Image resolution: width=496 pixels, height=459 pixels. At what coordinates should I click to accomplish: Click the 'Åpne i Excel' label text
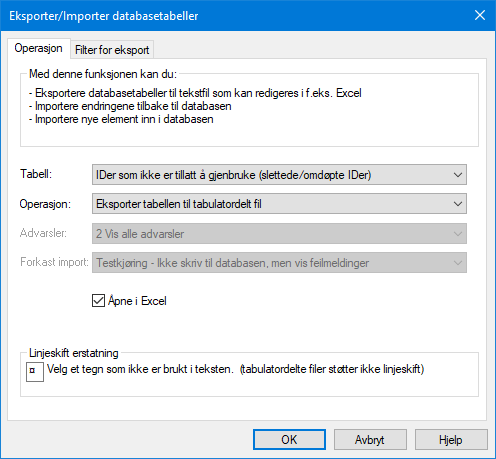click(x=137, y=301)
